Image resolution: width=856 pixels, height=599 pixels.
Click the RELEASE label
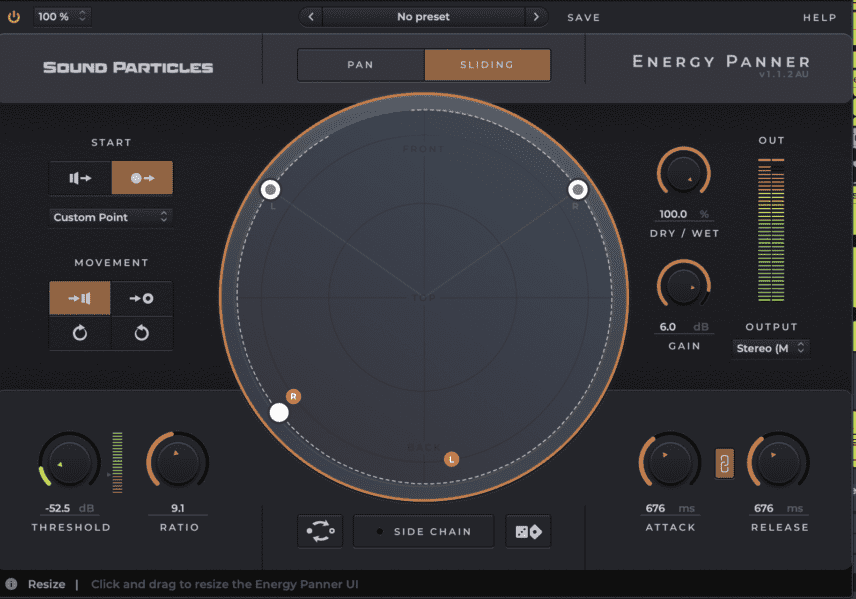(780, 527)
